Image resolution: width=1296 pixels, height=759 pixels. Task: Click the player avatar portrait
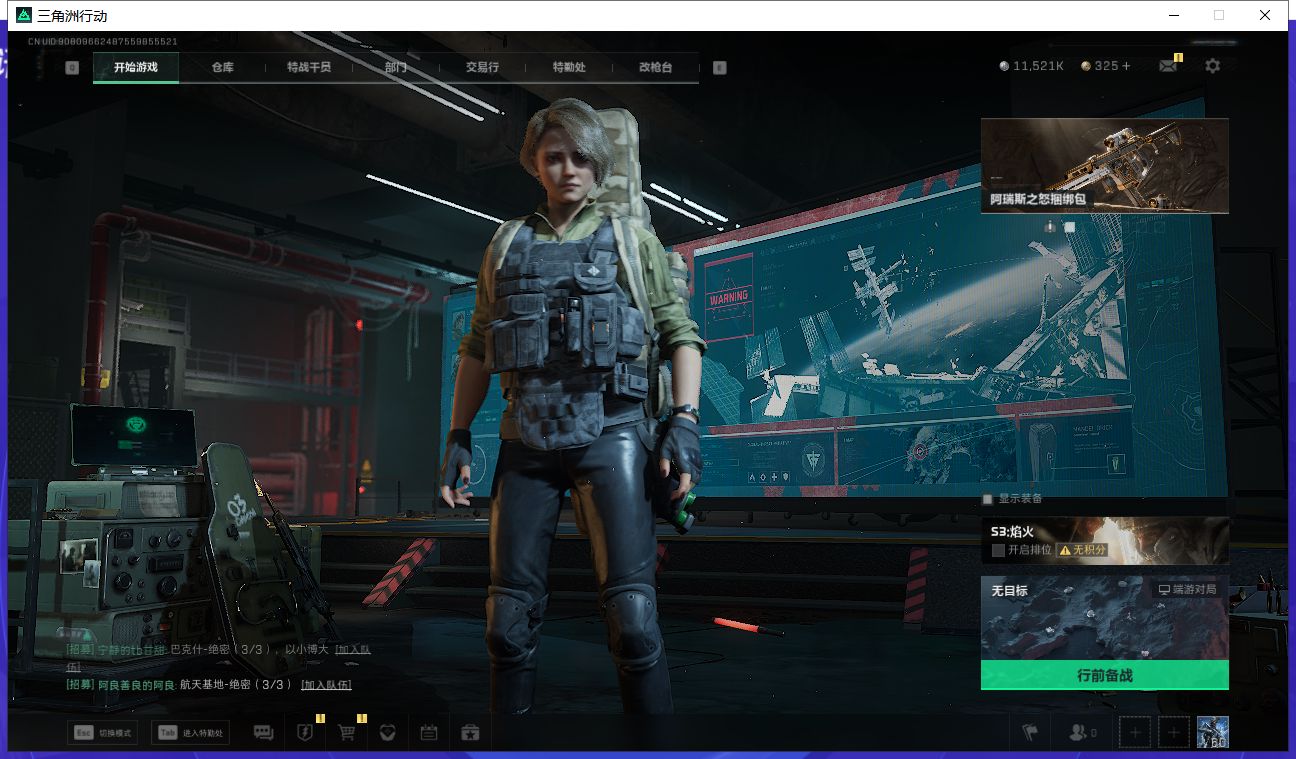(x=1212, y=732)
